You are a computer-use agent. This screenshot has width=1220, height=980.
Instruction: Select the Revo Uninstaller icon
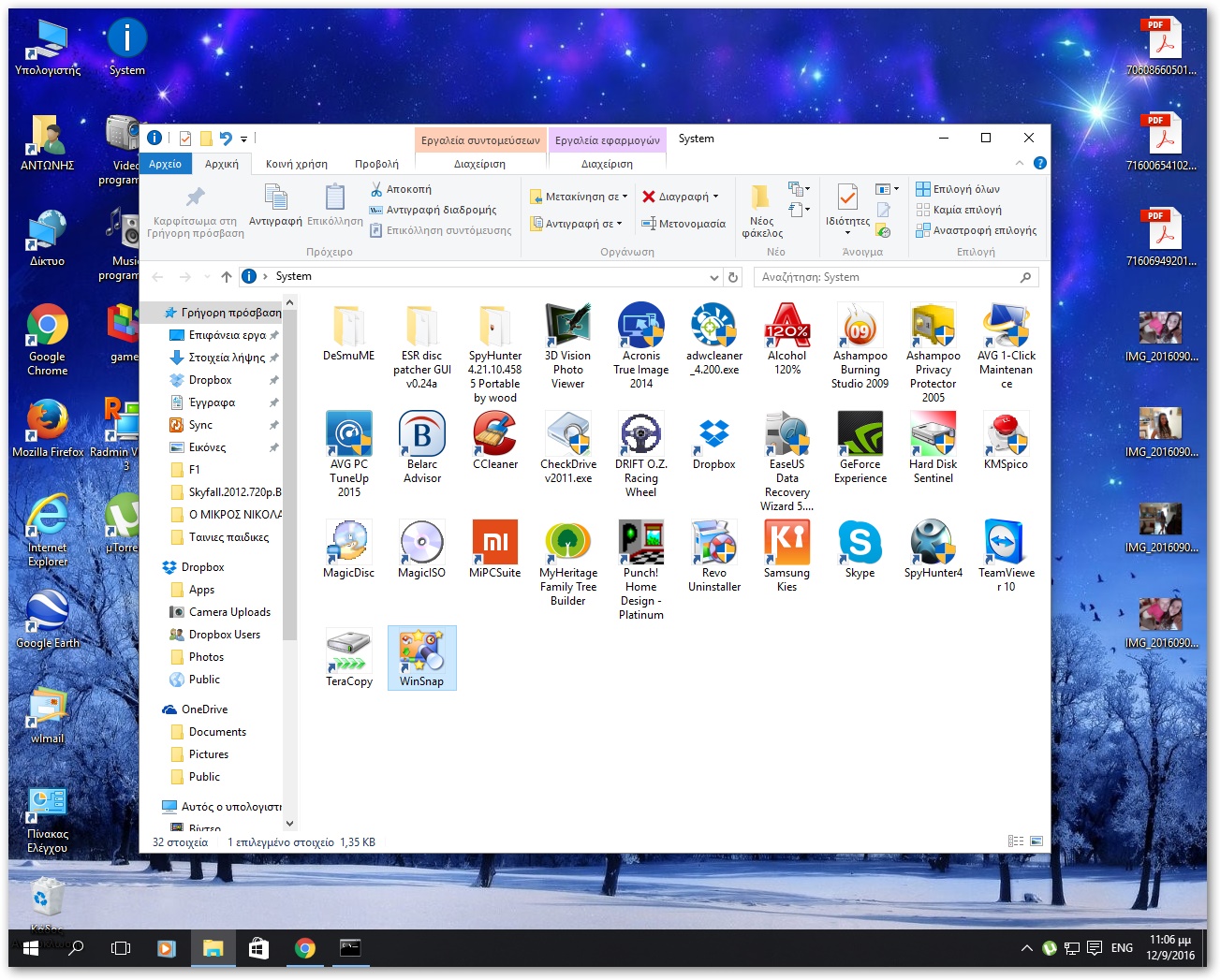713,544
